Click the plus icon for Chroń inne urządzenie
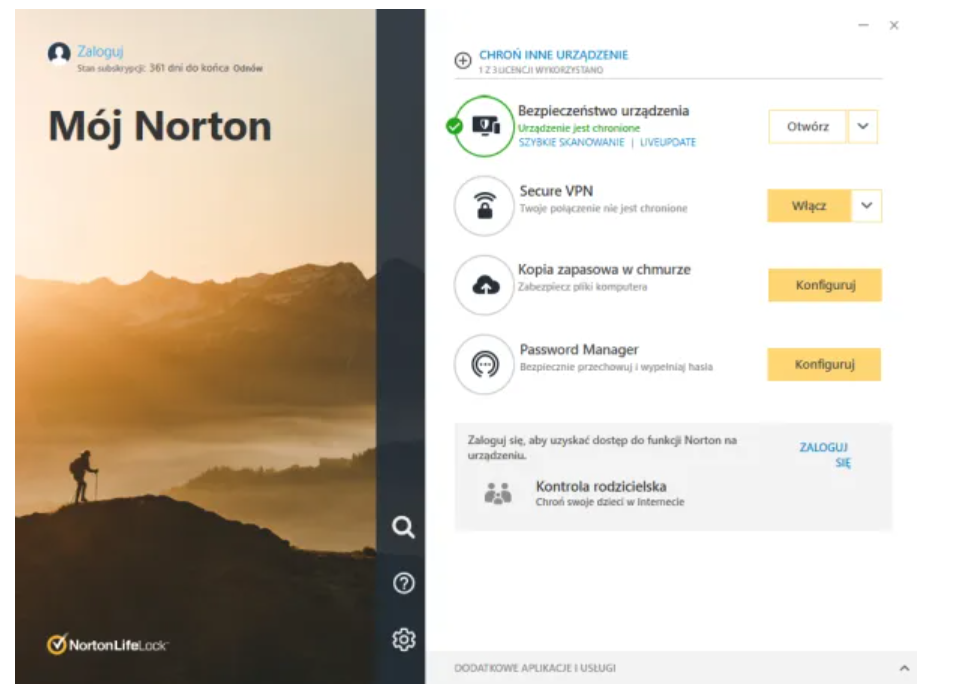Viewport: 975px width, 689px height. tap(463, 60)
